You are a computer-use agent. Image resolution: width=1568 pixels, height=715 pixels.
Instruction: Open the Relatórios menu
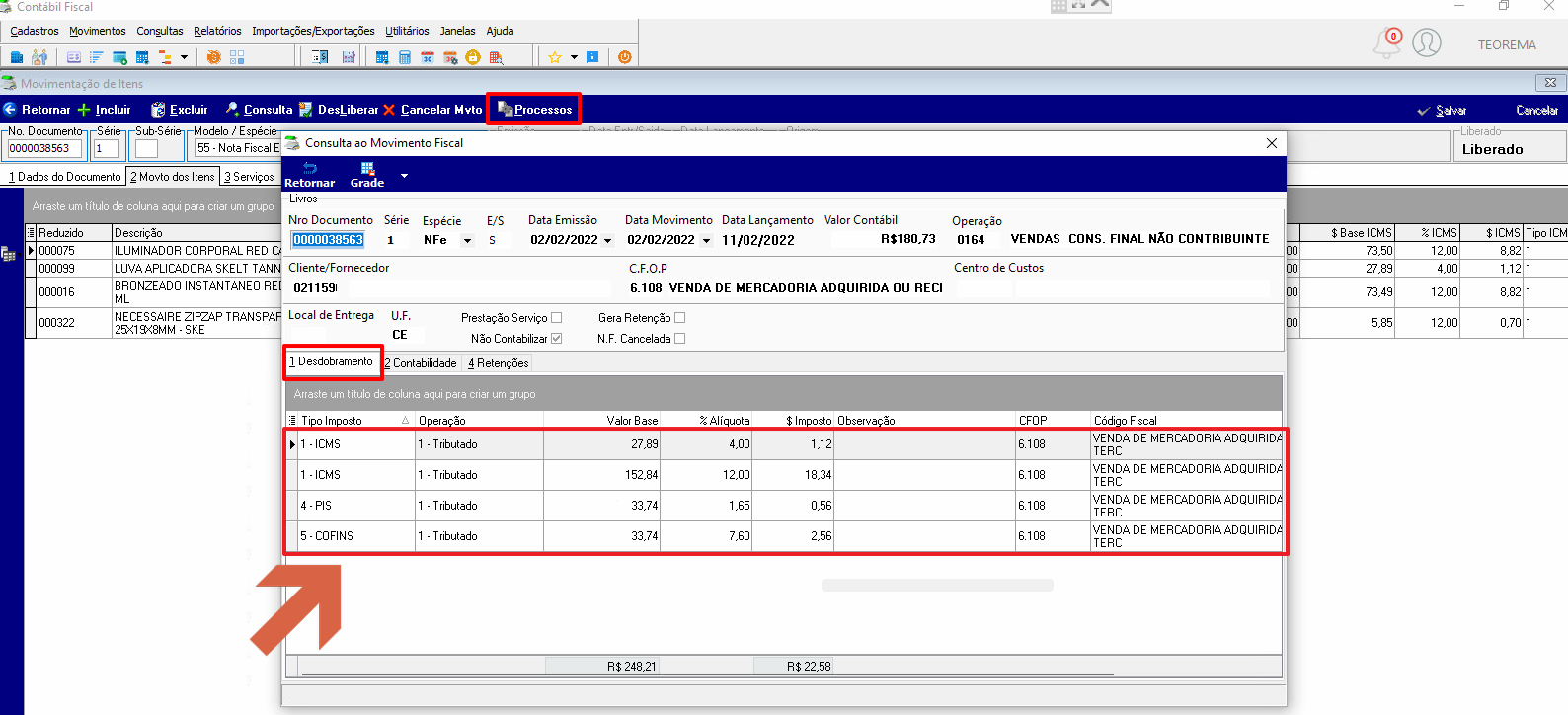(x=217, y=31)
